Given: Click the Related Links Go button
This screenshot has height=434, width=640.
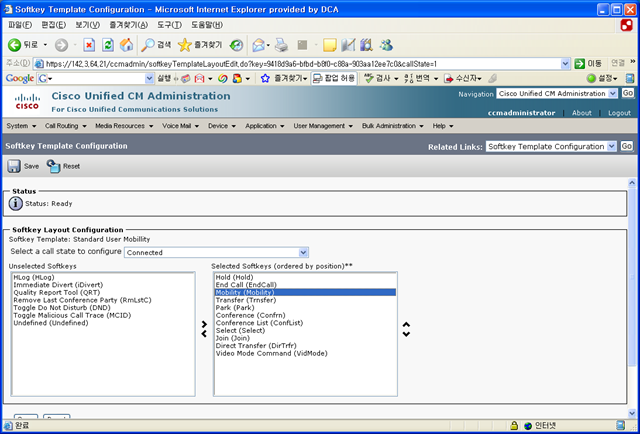Looking at the screenshot, I should coord(627,146).
